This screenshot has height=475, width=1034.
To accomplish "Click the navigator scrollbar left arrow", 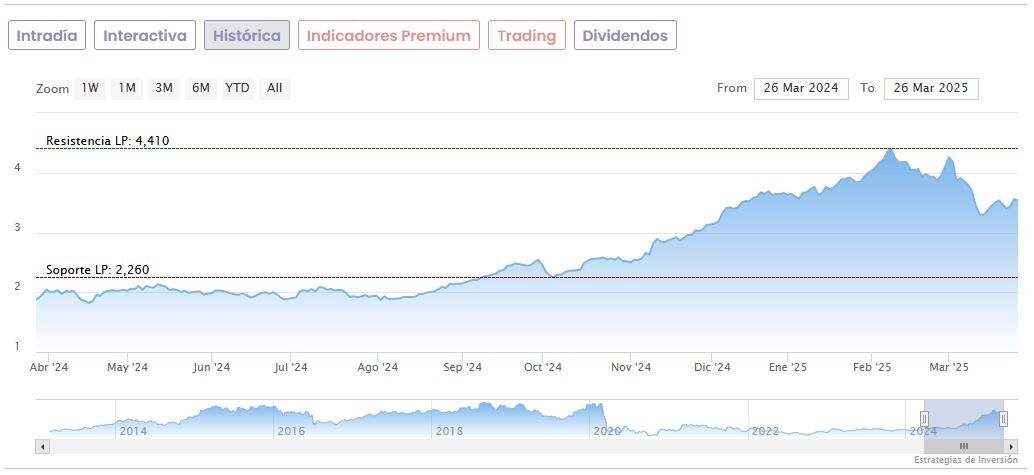I will pyautogui.click(x=41, y=446).
